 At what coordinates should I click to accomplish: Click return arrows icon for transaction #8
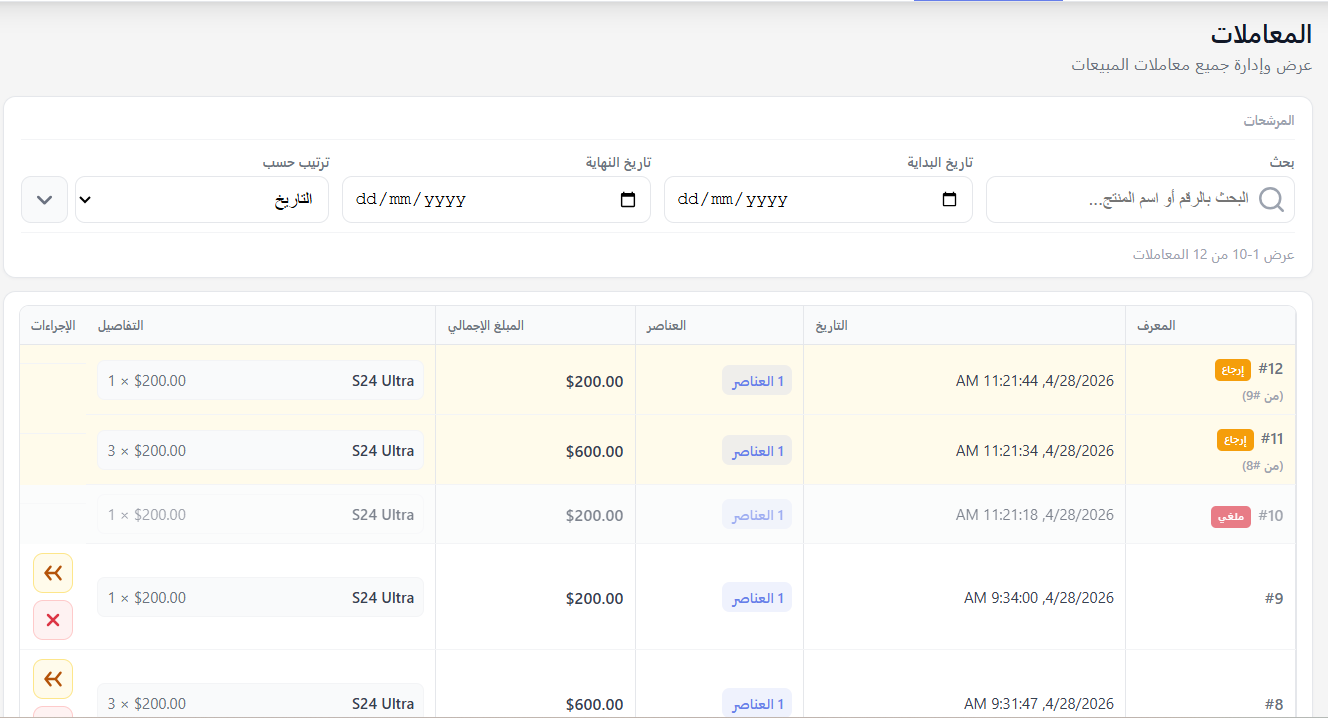pos(53,679)
